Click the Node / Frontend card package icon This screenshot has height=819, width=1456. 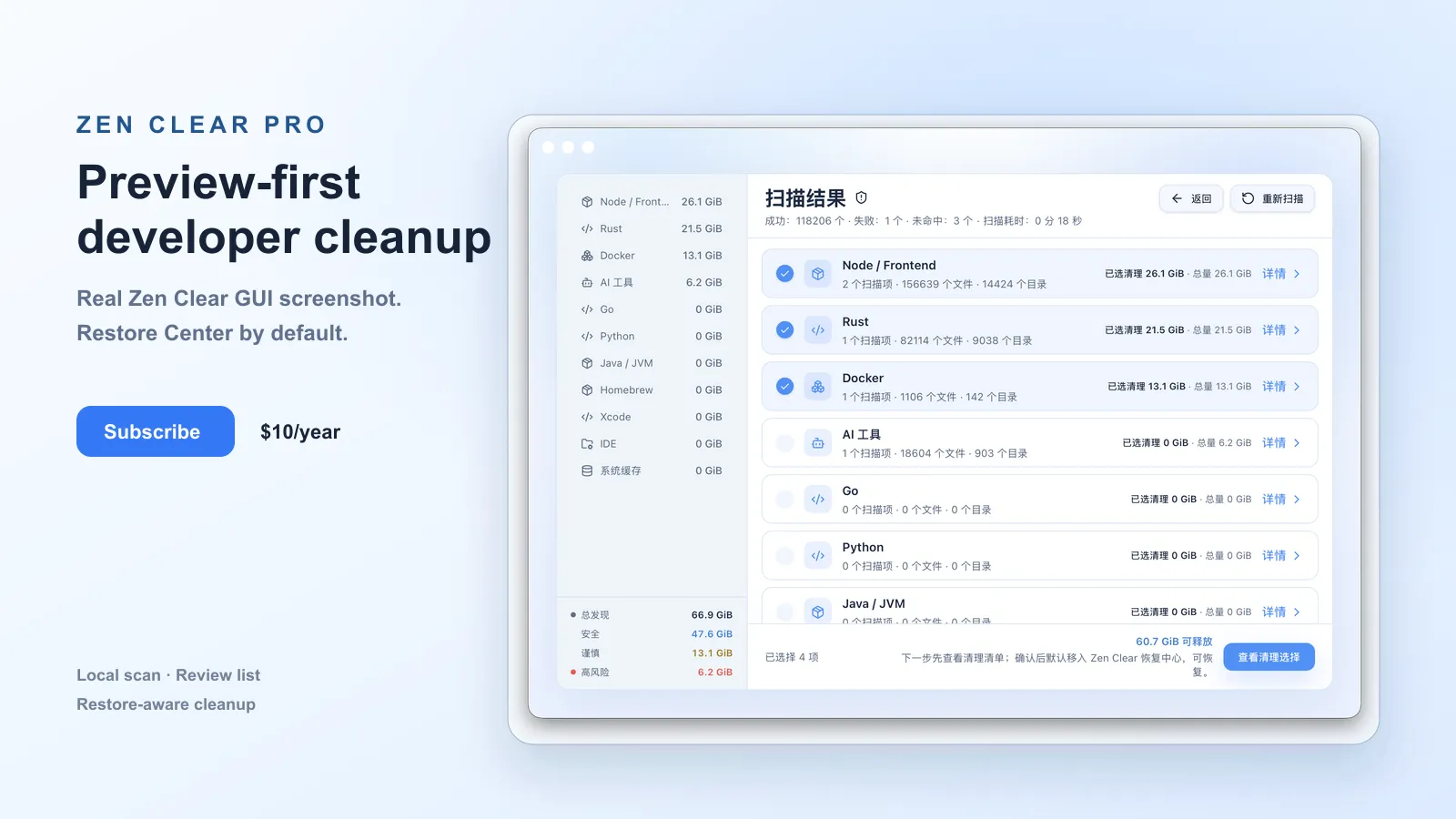click(x=818, y=274)
